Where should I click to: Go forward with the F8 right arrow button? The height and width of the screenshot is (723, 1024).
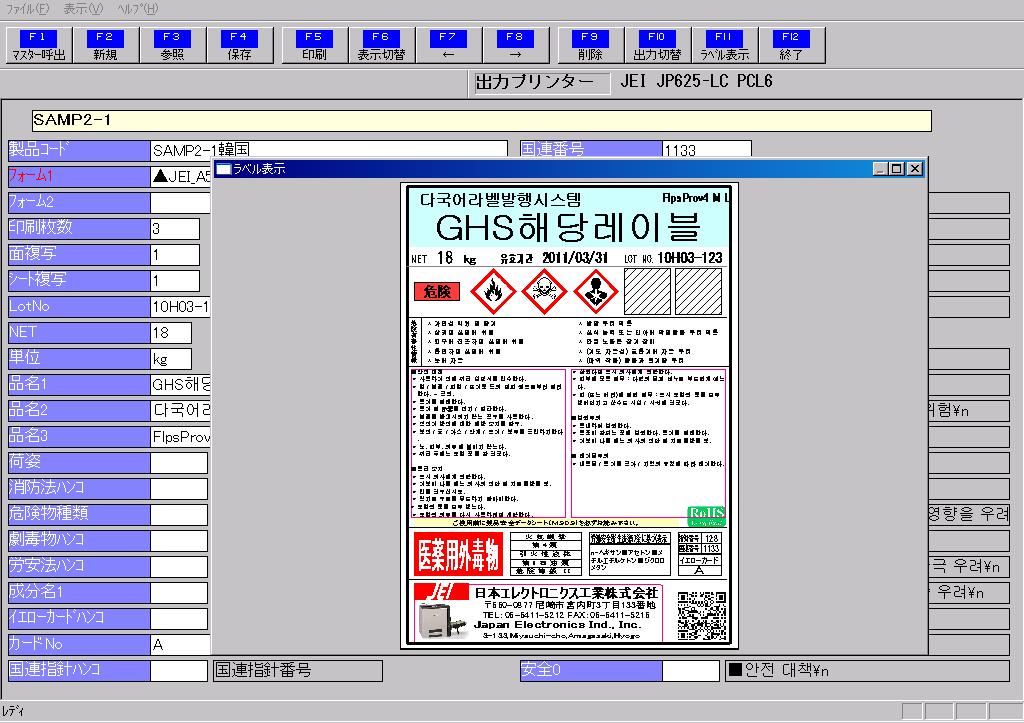[x=515, y=45]
